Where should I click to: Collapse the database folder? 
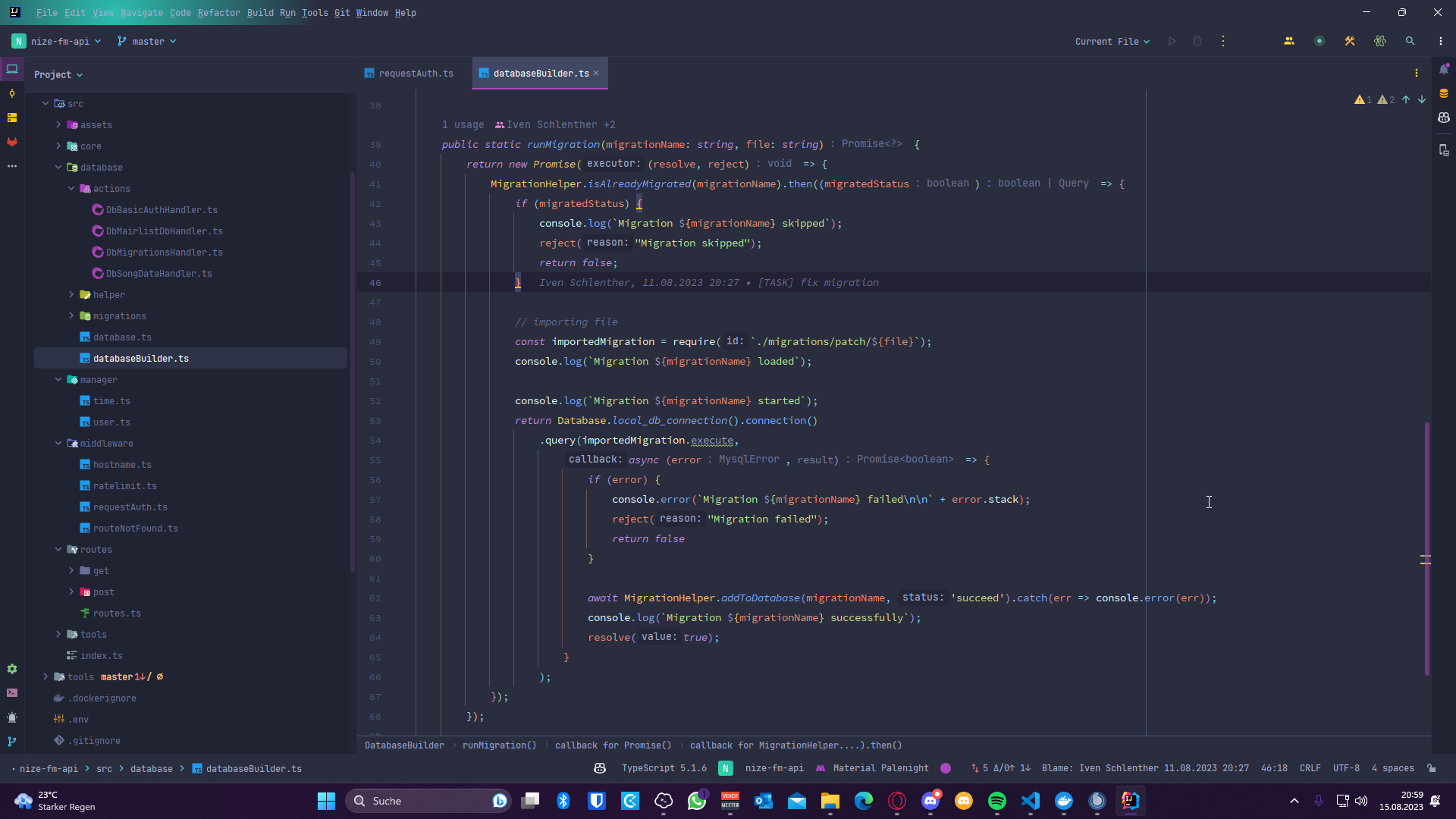pos(58,168)
